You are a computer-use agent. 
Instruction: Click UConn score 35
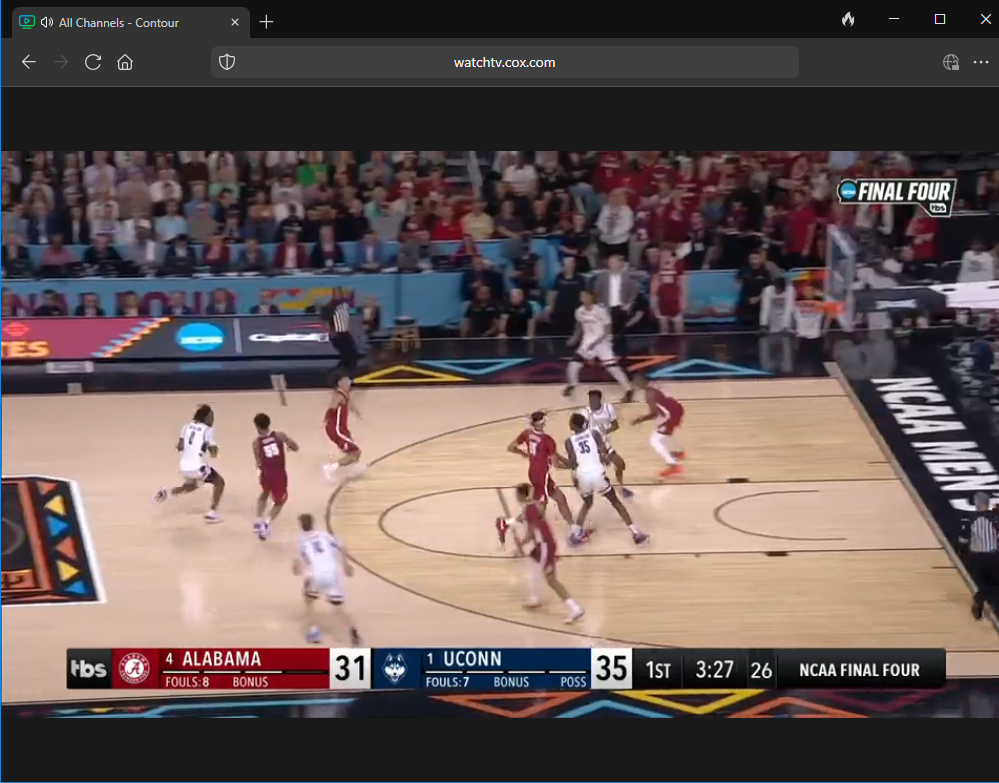pos(611,668)
